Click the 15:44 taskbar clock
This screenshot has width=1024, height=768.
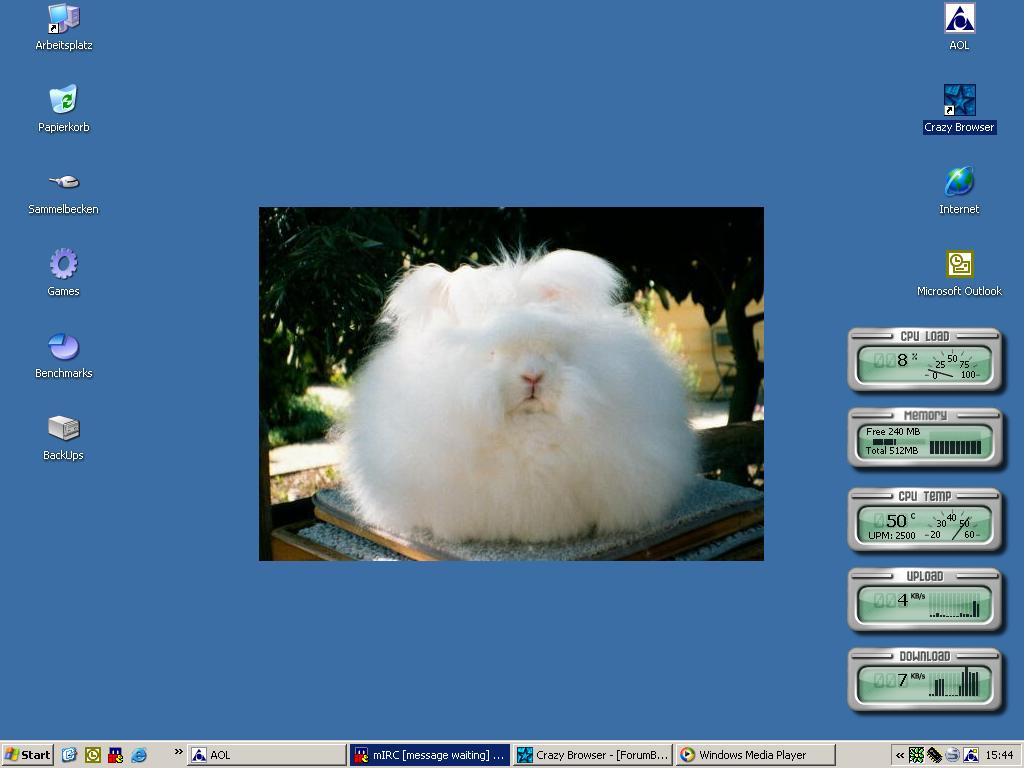click(x=999, y=755)
